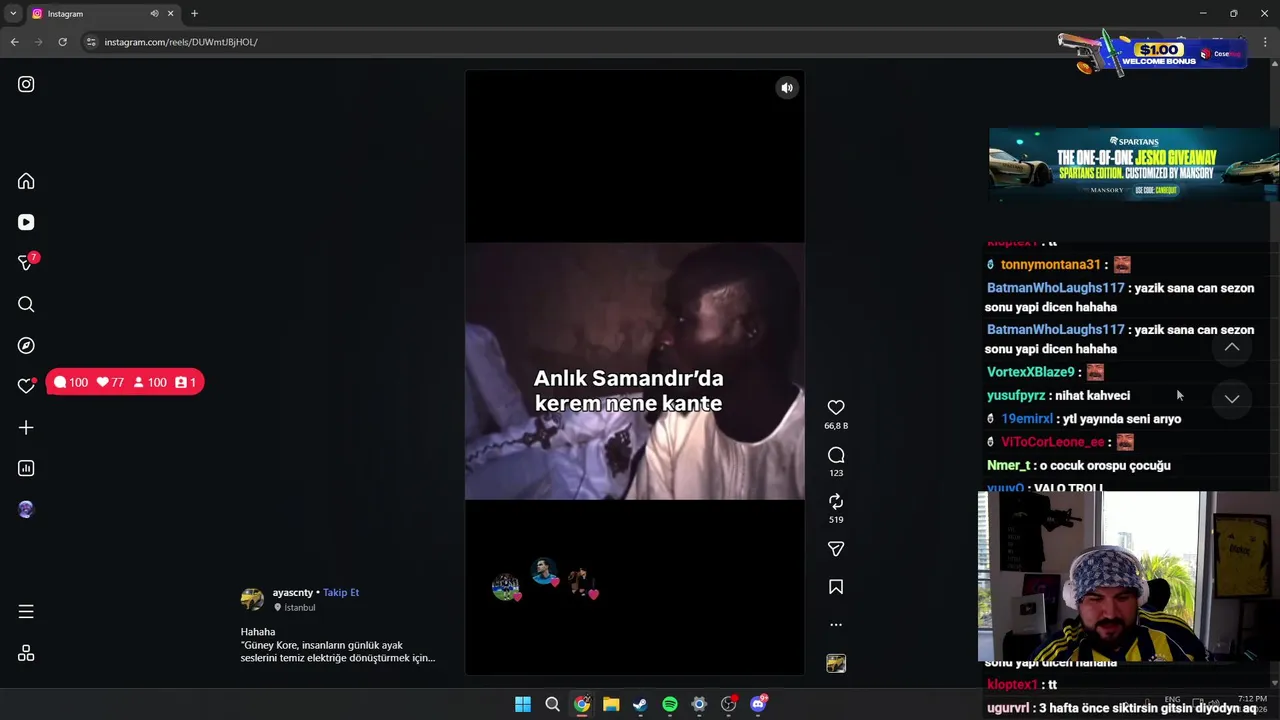Click chat username 19emirxl

[1027, 419]
